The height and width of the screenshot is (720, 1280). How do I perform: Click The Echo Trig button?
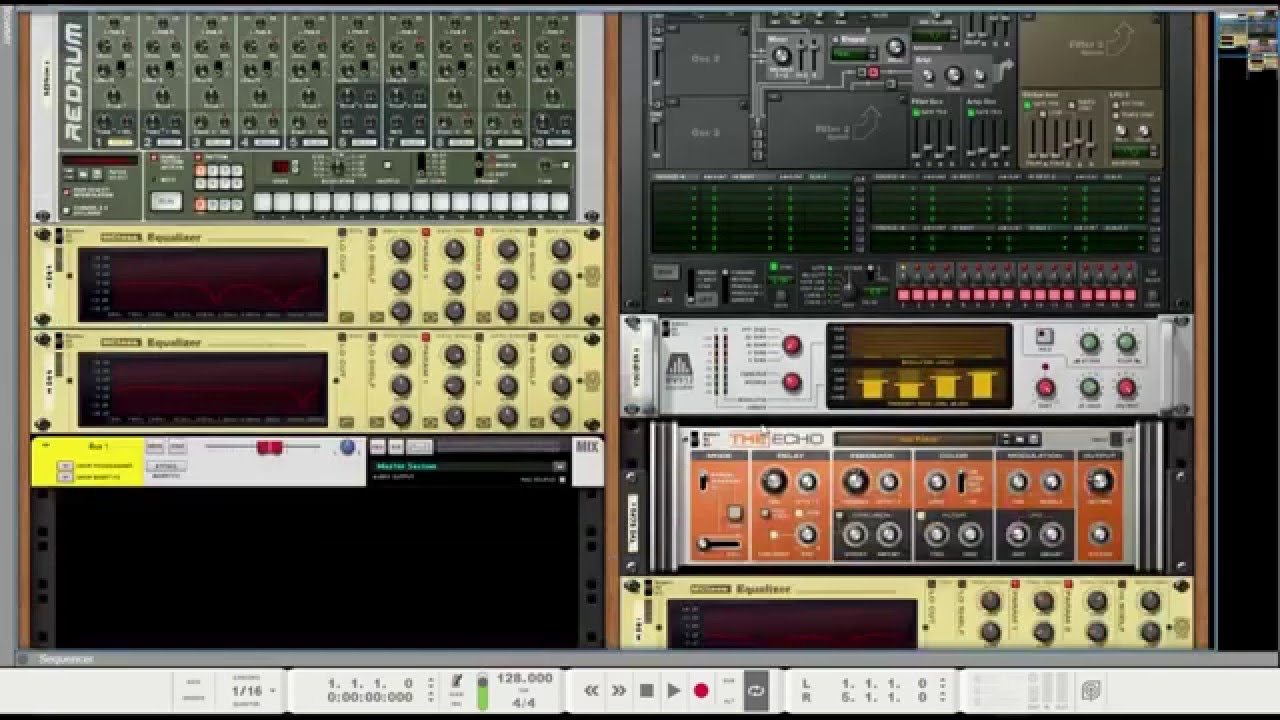tap(734, 513)
